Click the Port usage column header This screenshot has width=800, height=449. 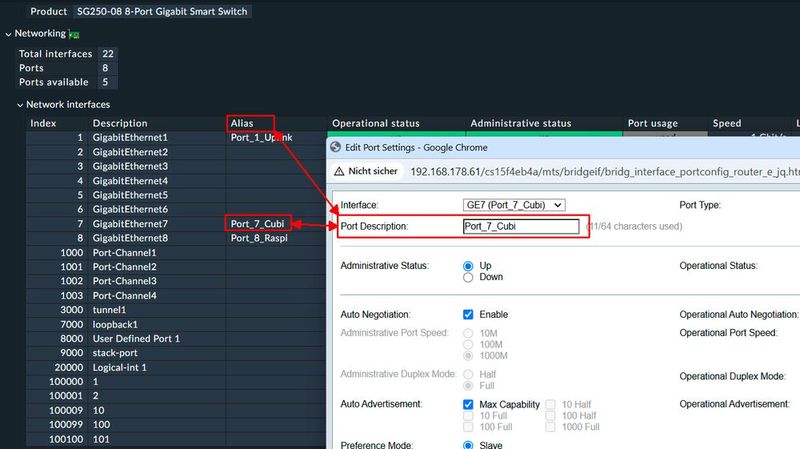(x=653, y=123)
